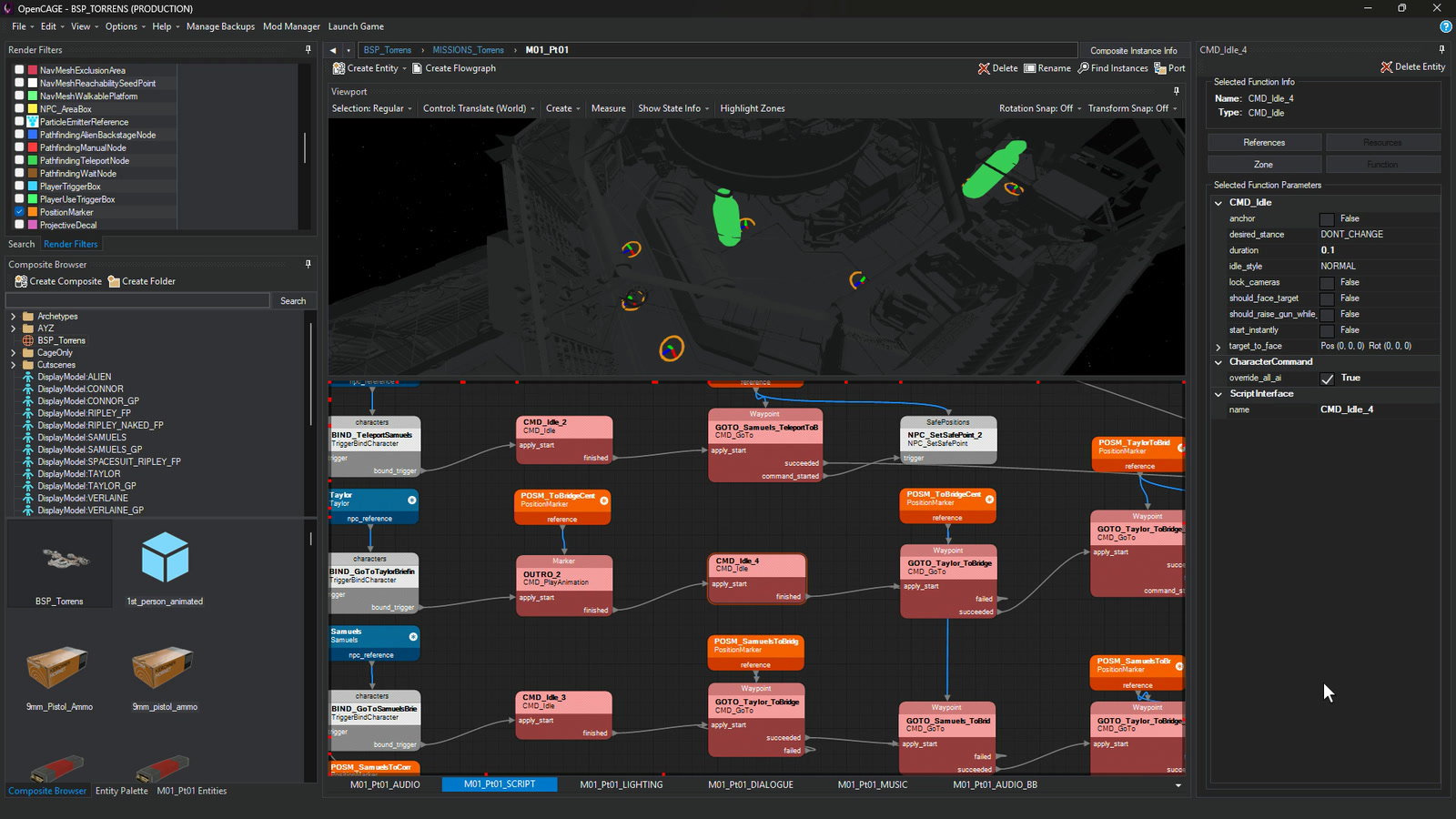Click the Delete icon in viewport toolbar
The width and height of the screenshot is (1456, 819).
(x=984, y=68)
